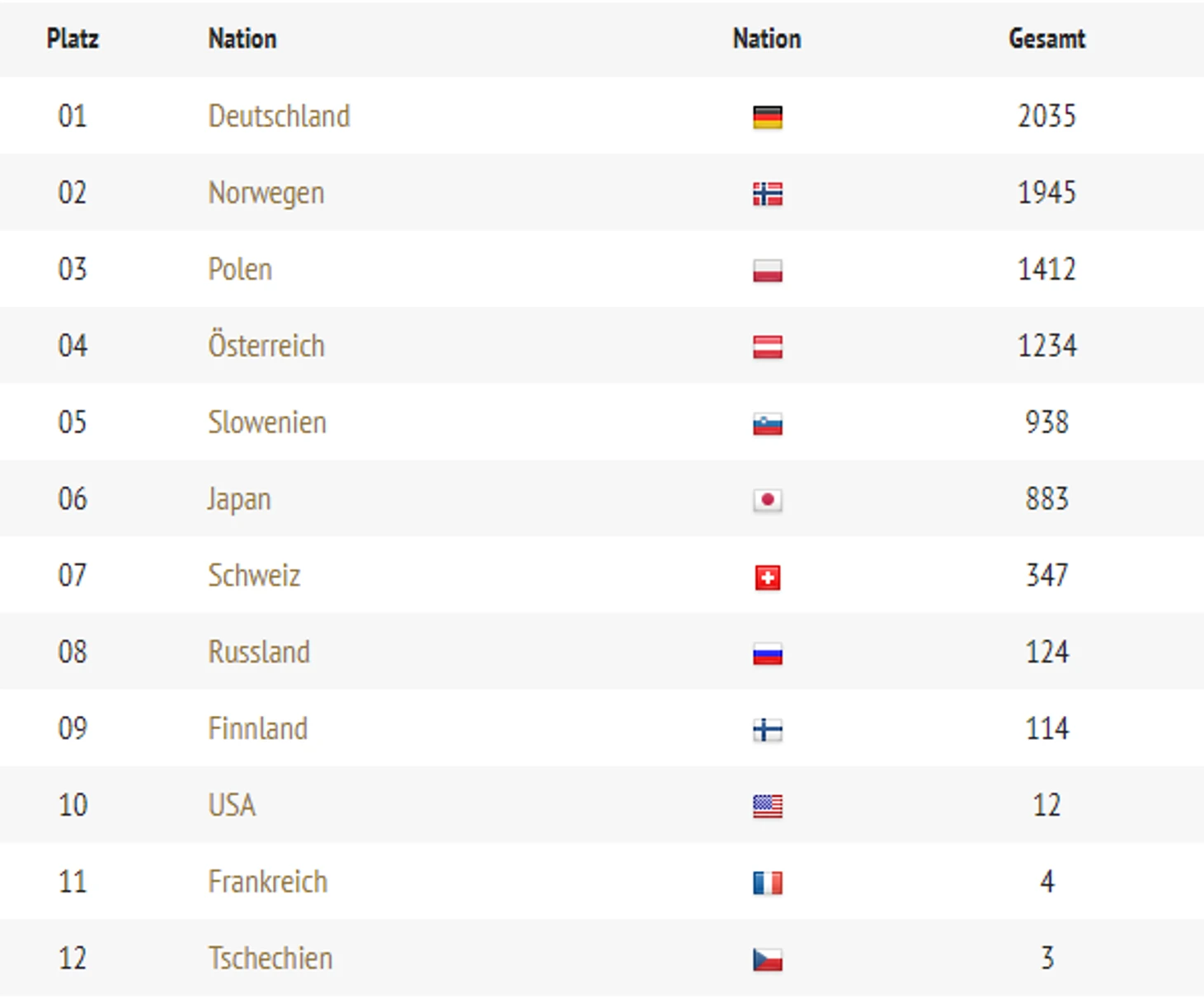This screenshot has width=1204, height=1008.
Task: Click the Poland flag icon
Action: tap(767, 271)
